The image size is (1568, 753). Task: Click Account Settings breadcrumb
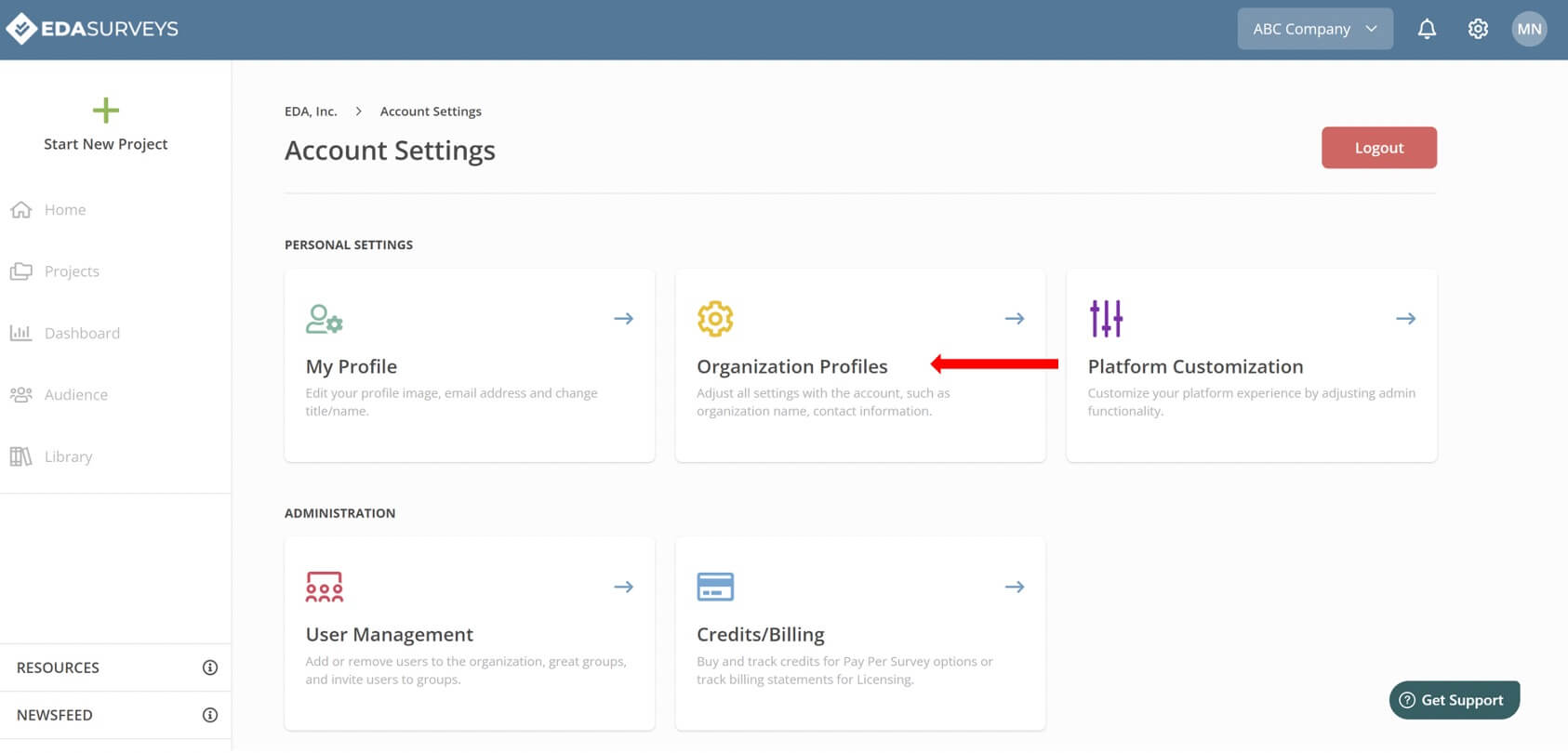[x=431, y=112]
